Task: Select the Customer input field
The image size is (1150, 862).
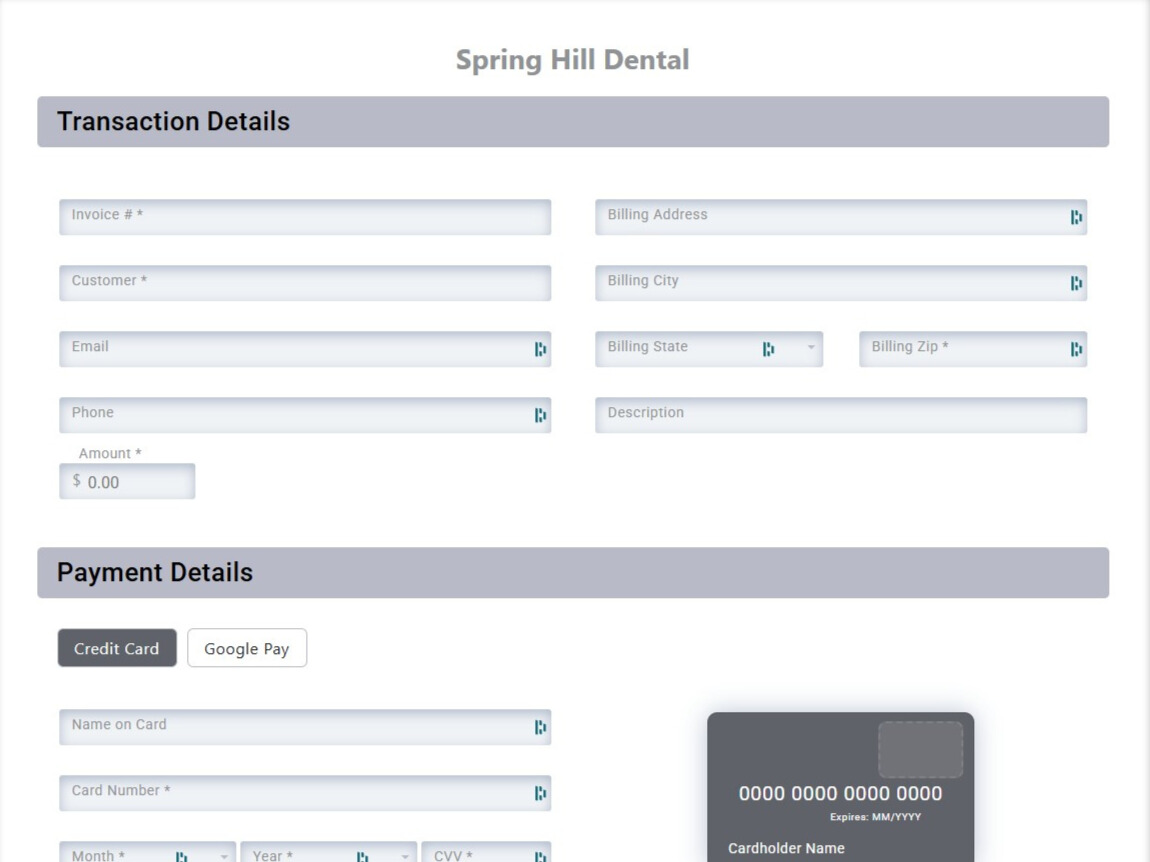Action: point(300,283)
